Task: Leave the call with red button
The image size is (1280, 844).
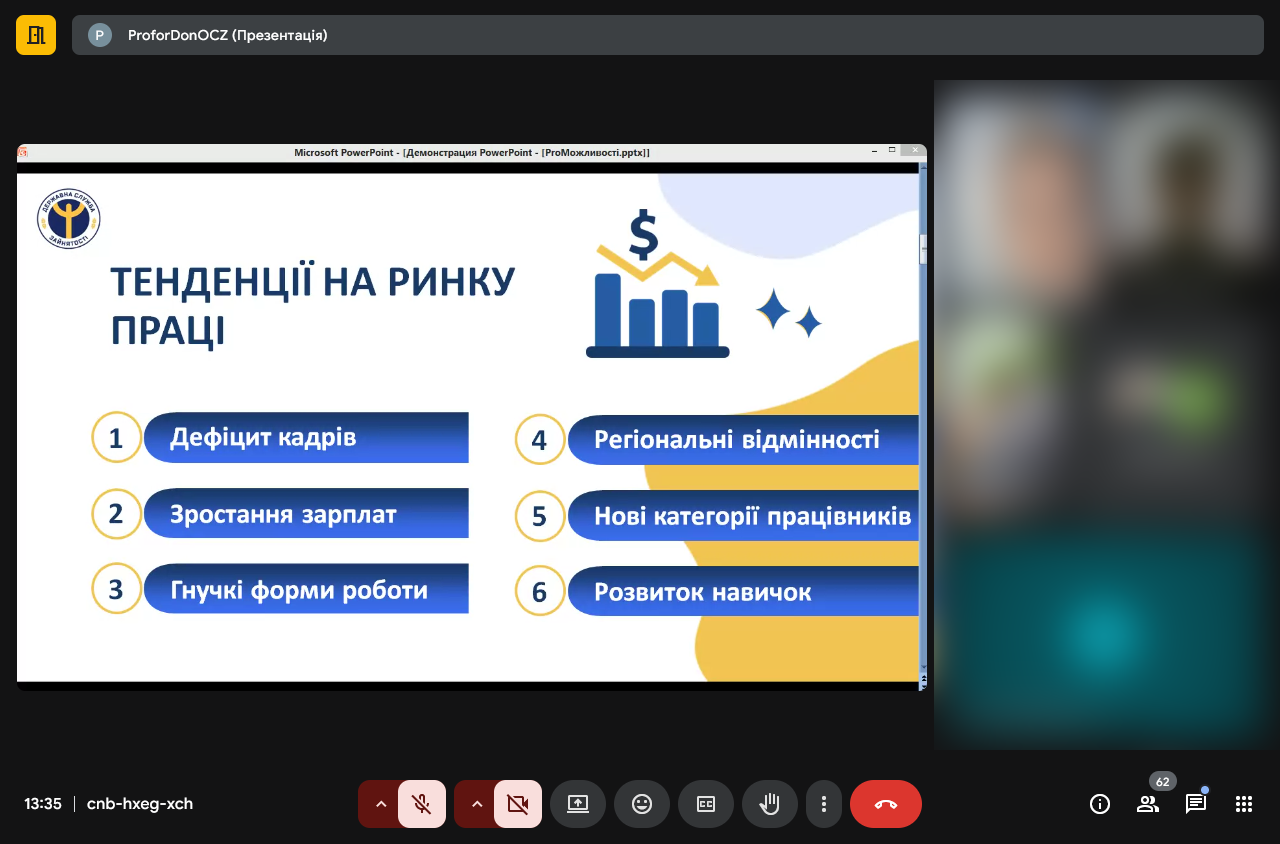Action: [886, 804]
